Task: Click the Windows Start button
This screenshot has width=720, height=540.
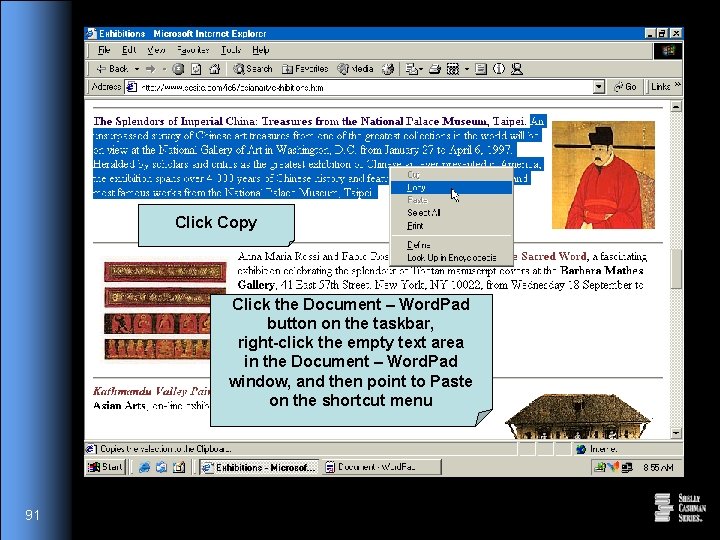Action: coord(106,467)
